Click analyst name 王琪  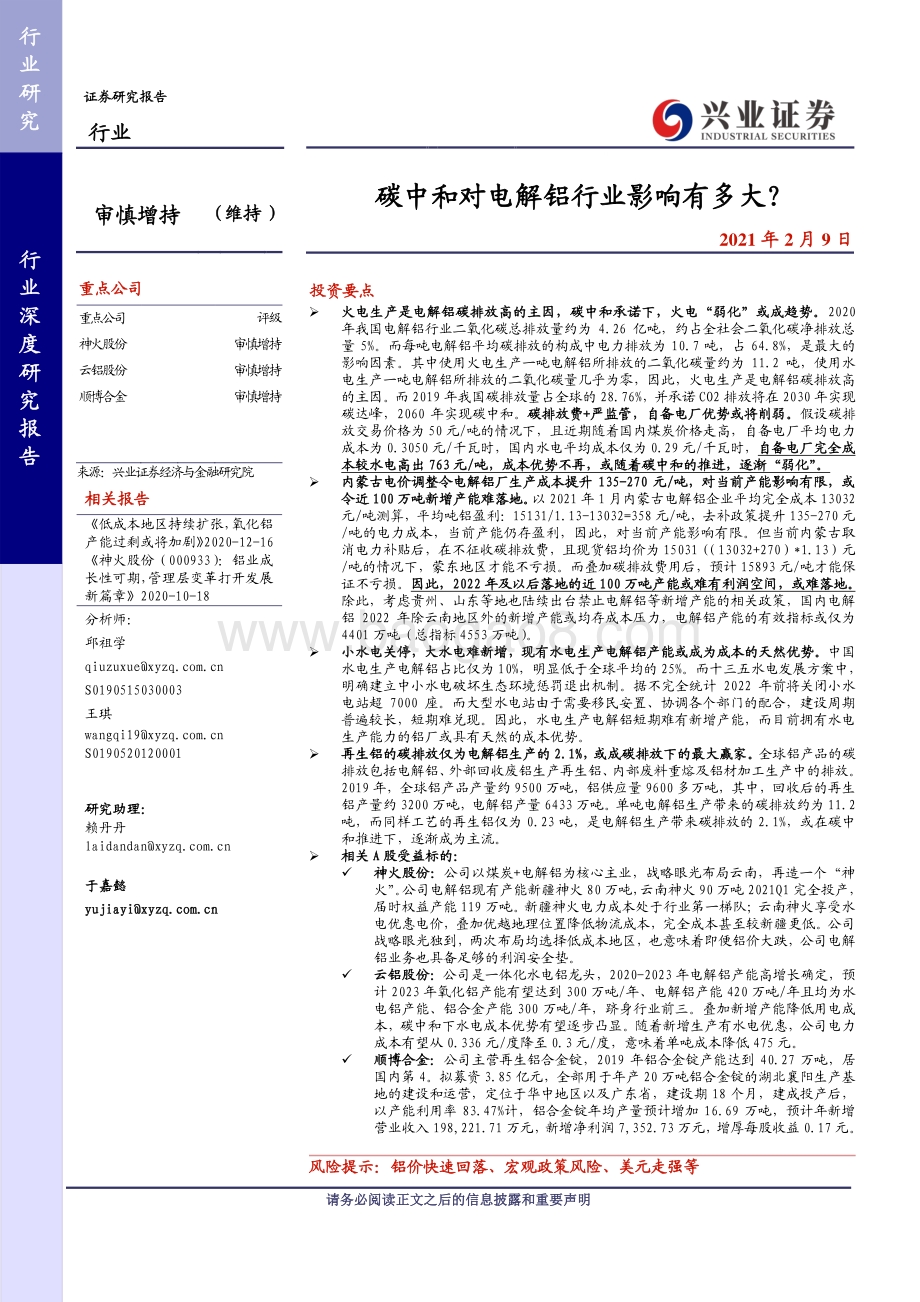pyautogui.click(x=98, y=714)
